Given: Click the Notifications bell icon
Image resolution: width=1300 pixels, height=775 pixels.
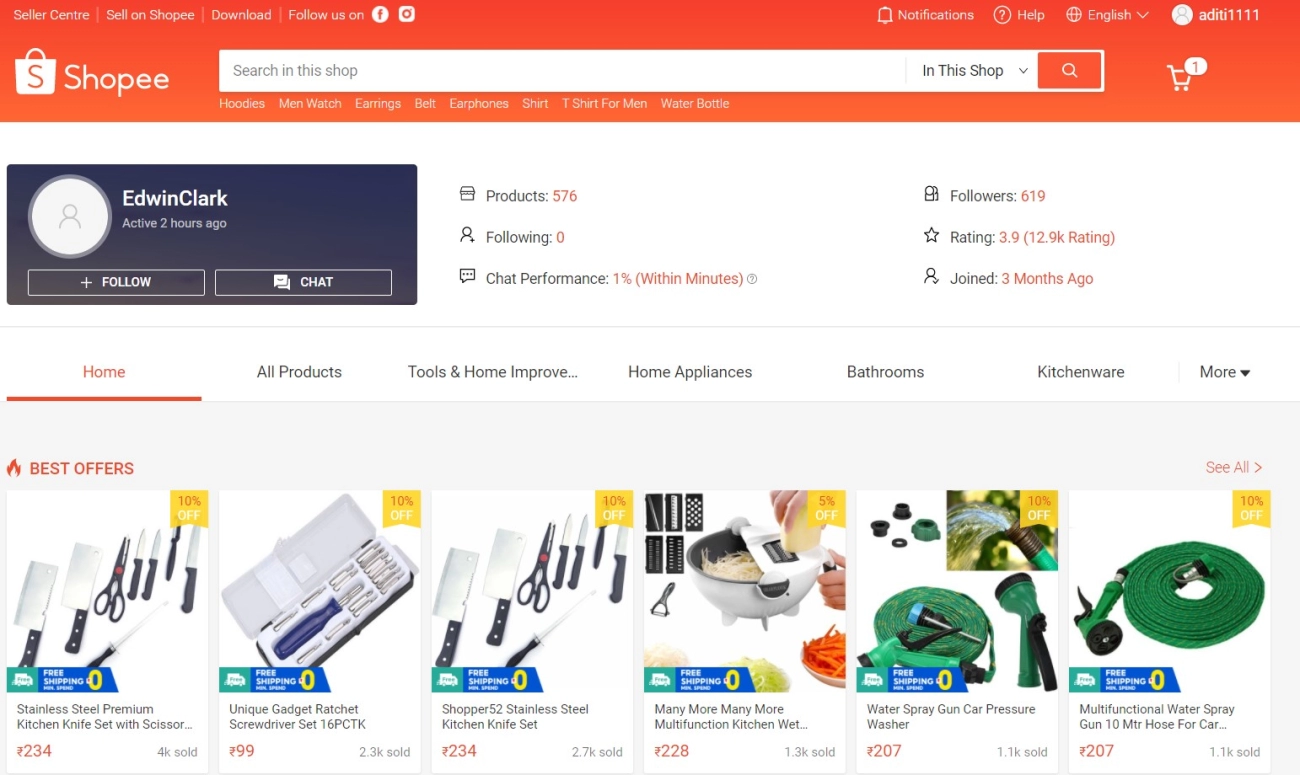Looking at the screenshot, I should coord(884,15).
